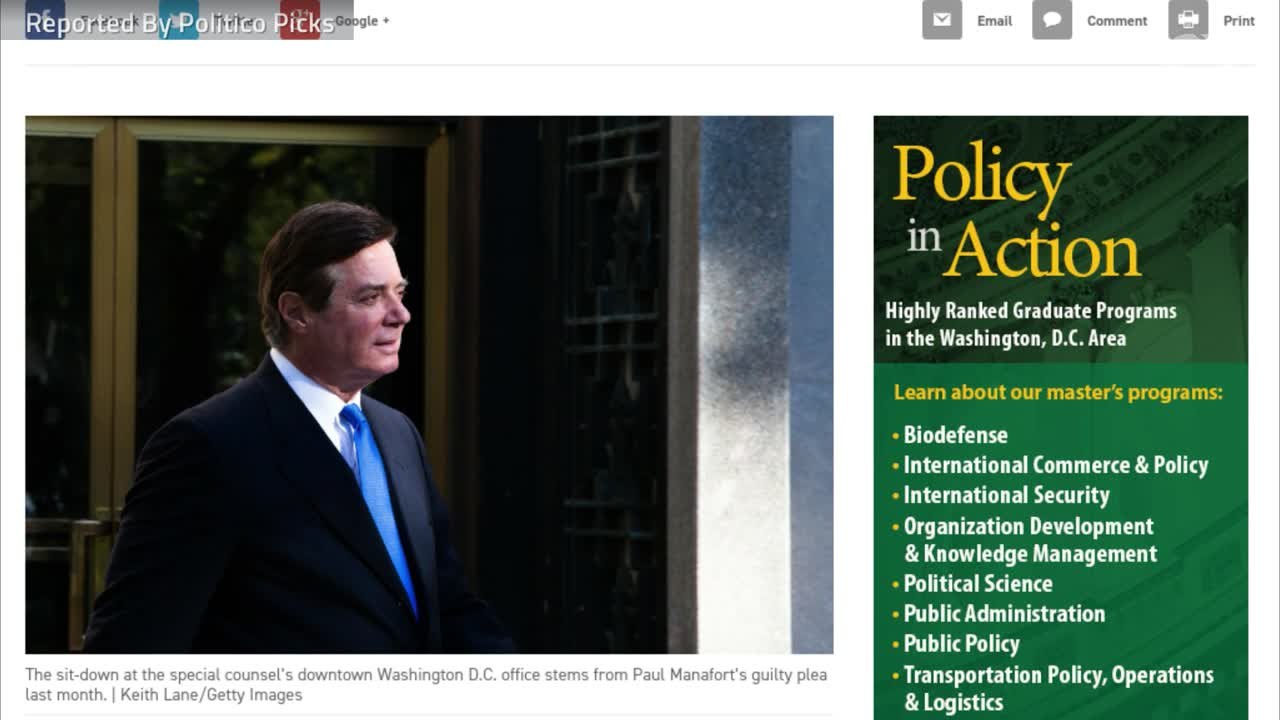Viewport: 1280px width, 720px height.
Task: Click the 'Print' text link
Action: (1239, 21)
